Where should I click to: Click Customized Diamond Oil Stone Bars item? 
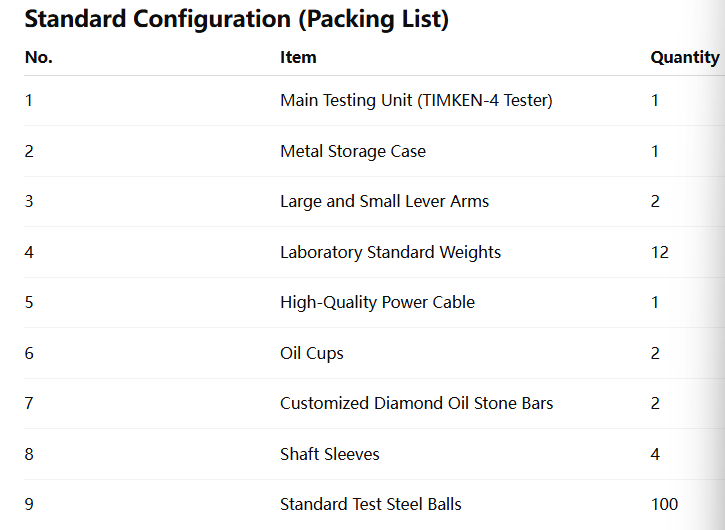point(416,403)
